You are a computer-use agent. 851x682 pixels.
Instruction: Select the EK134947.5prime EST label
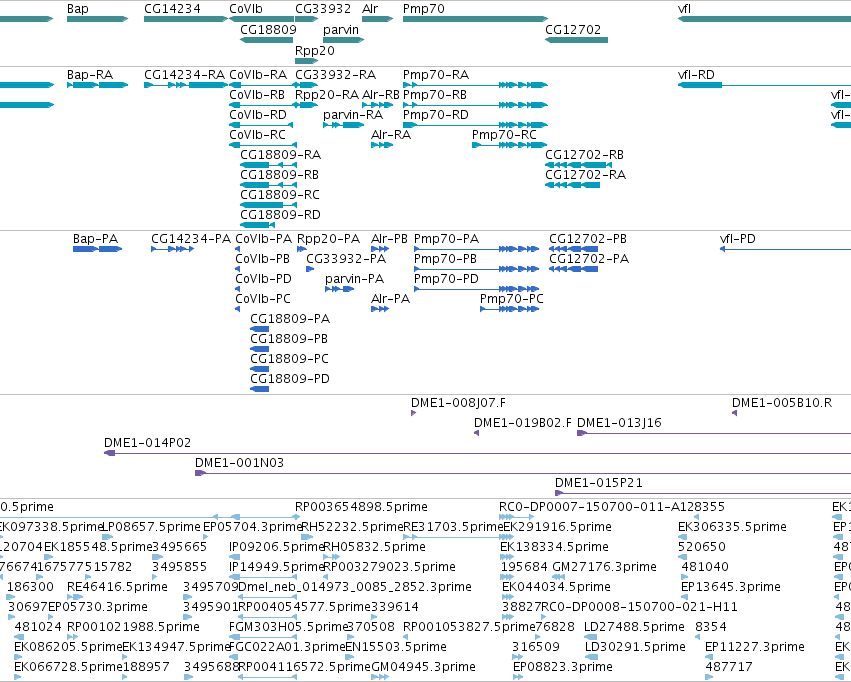[x=176, y=647]
